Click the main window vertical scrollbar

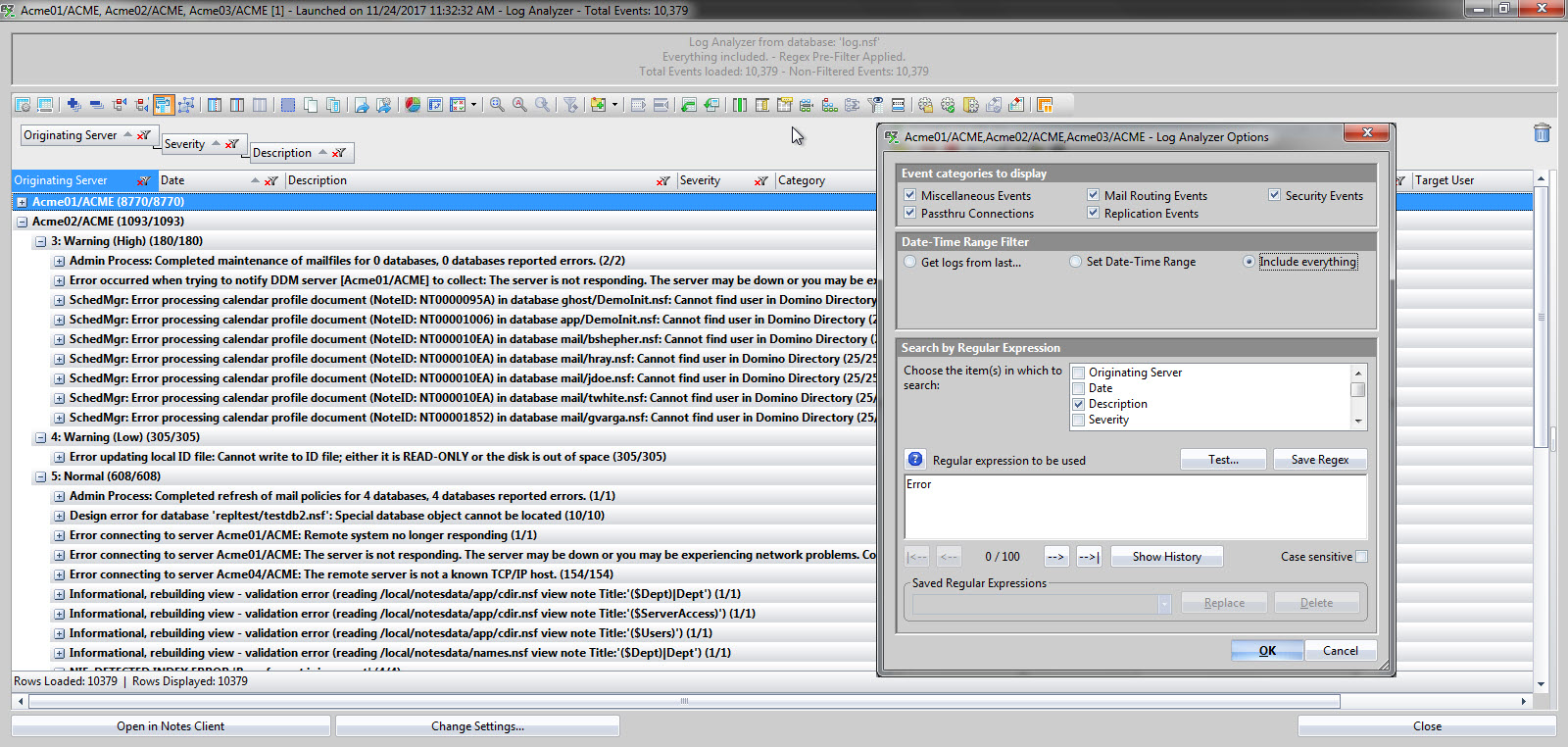[x=1542, y=431]
